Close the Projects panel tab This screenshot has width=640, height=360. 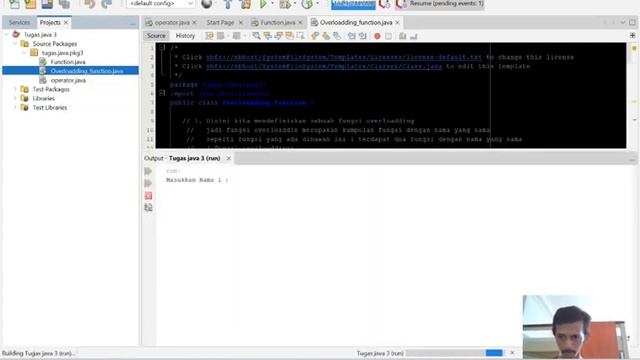coord(66,22)
